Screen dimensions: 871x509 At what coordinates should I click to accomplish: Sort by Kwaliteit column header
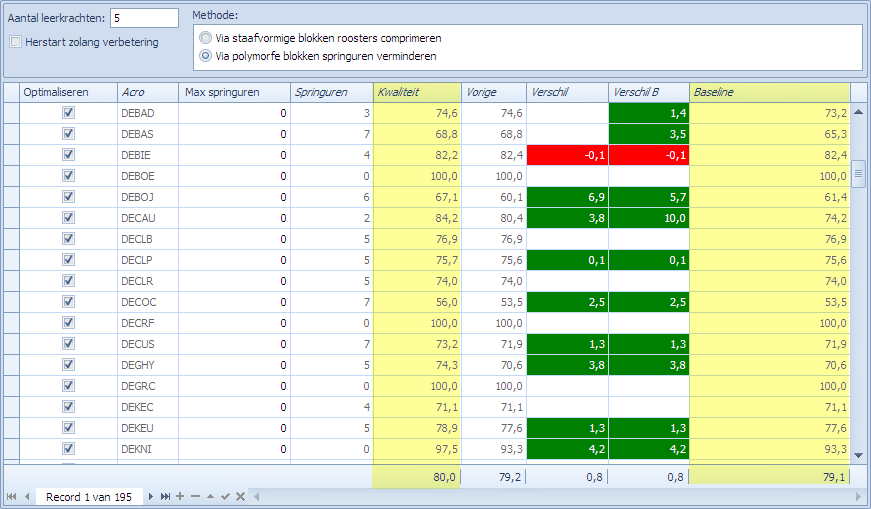(417, 92)
